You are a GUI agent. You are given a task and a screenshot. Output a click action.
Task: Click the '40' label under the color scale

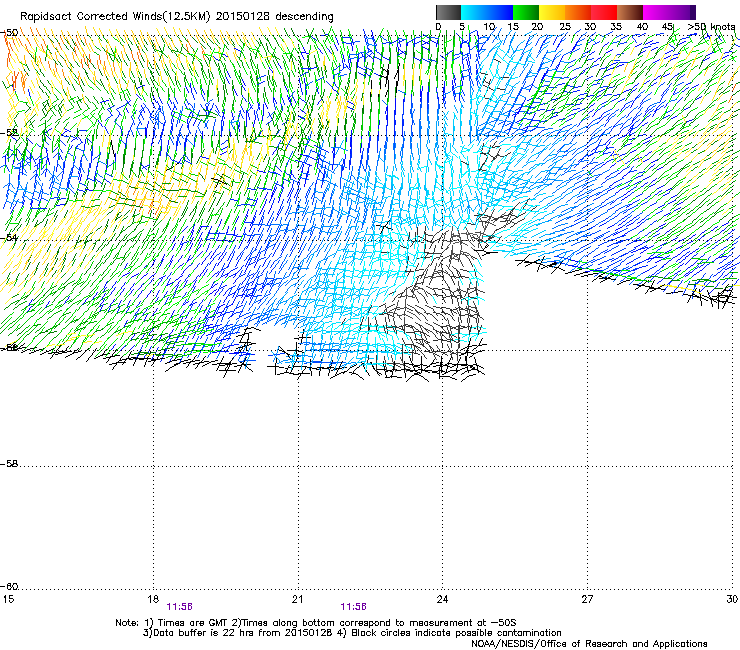[x=642, y=27]
